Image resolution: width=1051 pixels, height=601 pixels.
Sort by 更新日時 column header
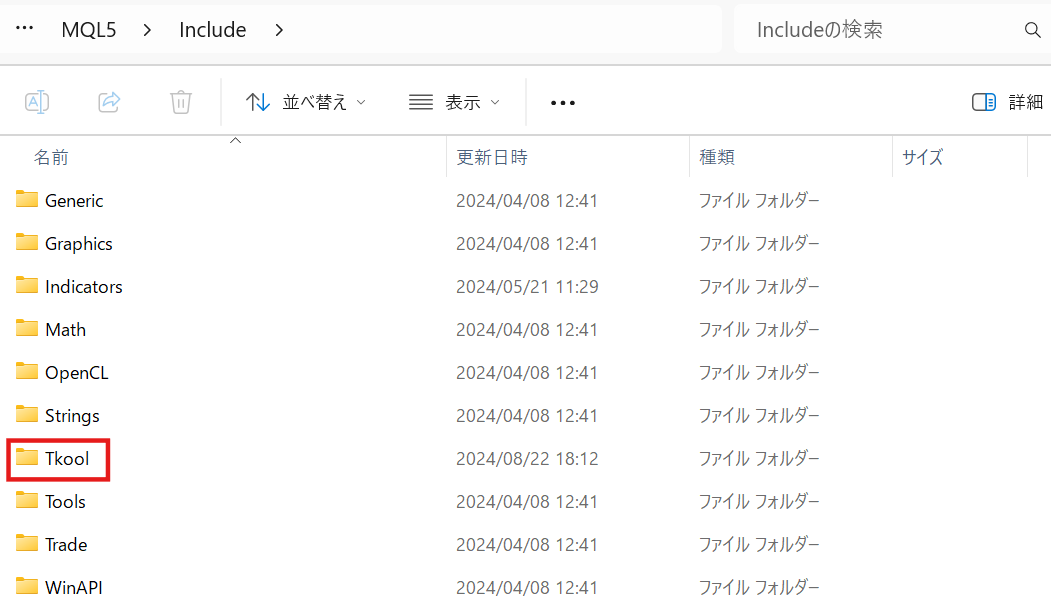[492, 157]
